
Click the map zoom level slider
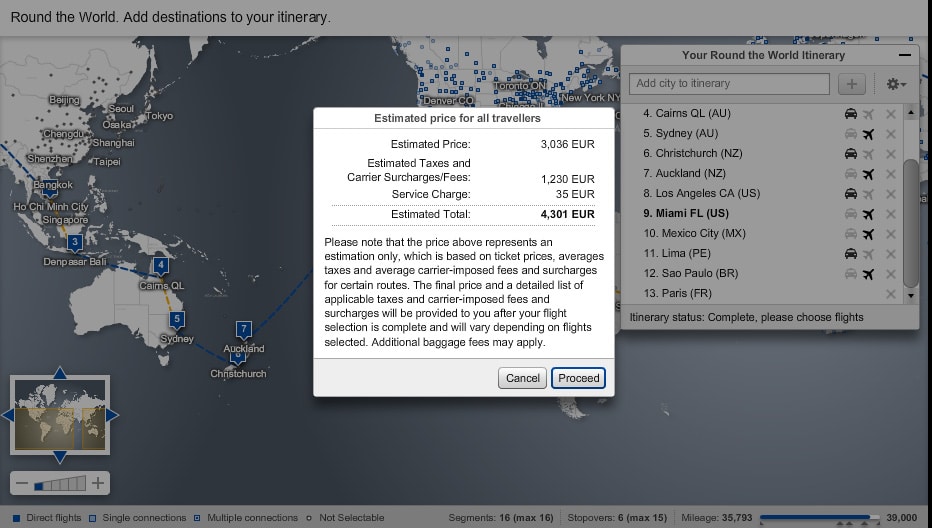click(60, 484)
